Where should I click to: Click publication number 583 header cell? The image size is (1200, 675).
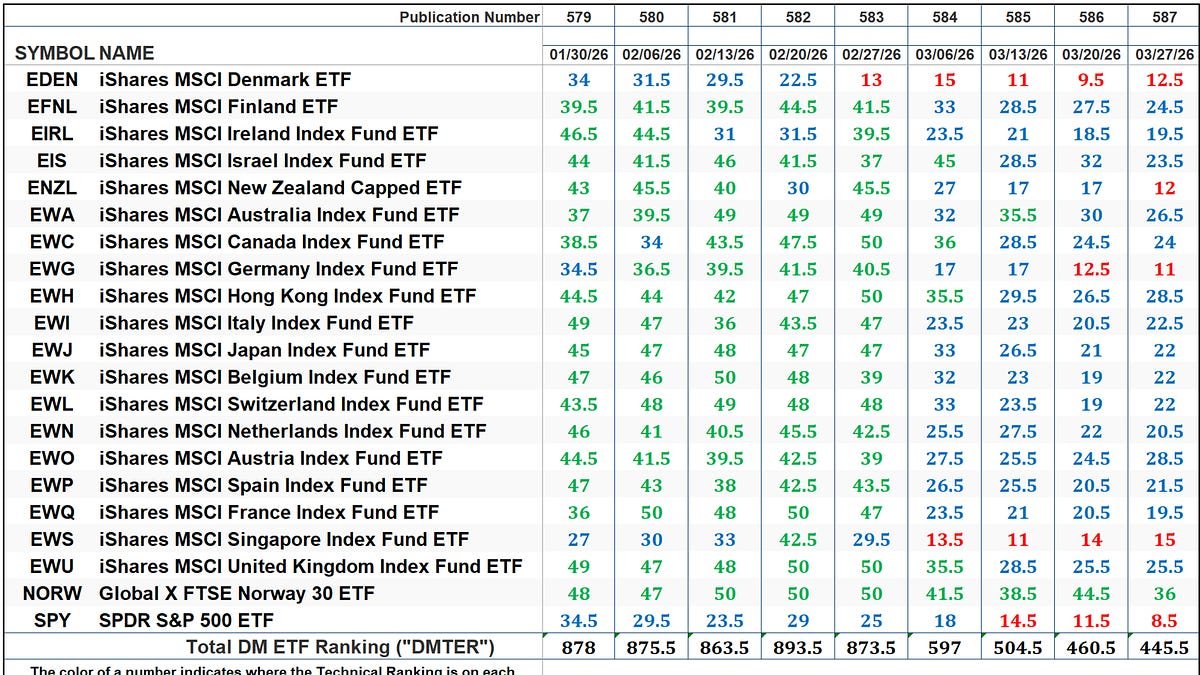(871, 17)
